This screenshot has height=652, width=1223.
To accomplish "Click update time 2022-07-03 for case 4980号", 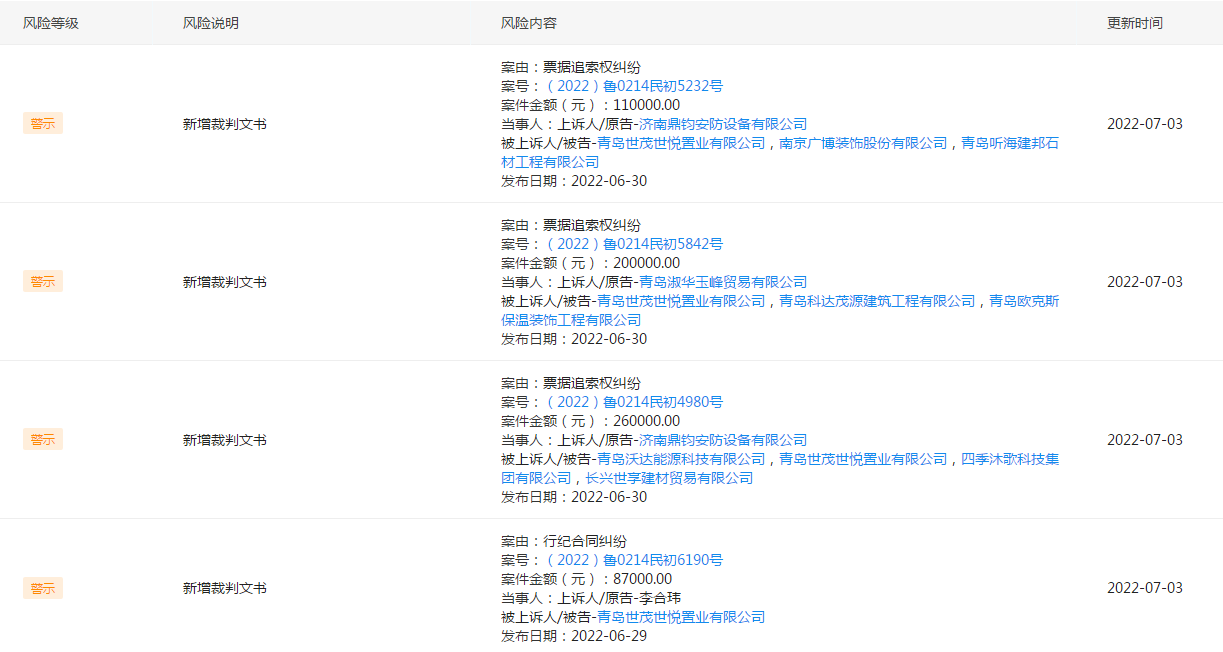I will click(1145, 440).
